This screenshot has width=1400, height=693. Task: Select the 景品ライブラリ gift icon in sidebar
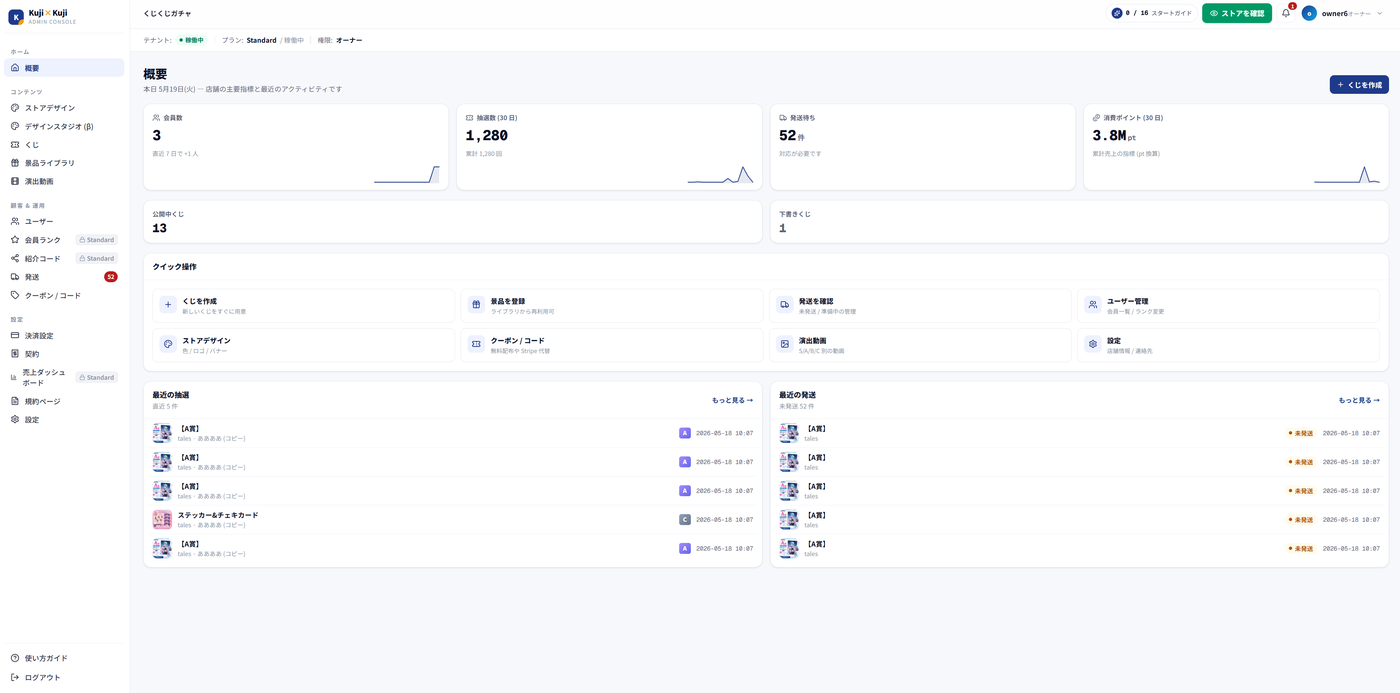[15, 163]
